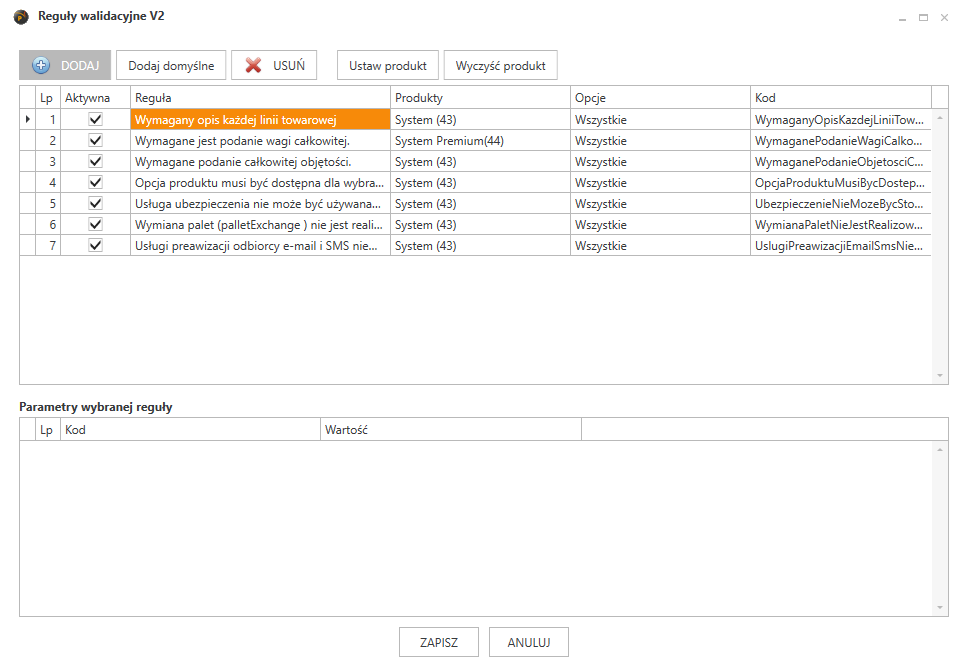Click the parameters list scroll-down arrow
964x665 pixels.
940,608
